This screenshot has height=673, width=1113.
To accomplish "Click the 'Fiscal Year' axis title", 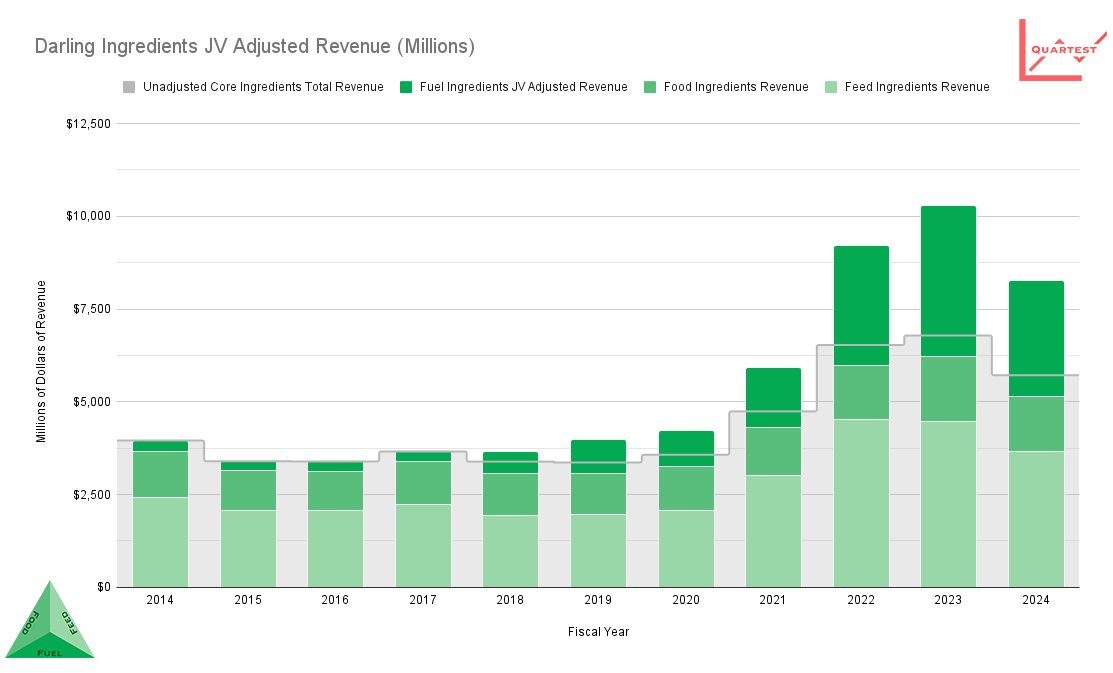I will (598, 632).
